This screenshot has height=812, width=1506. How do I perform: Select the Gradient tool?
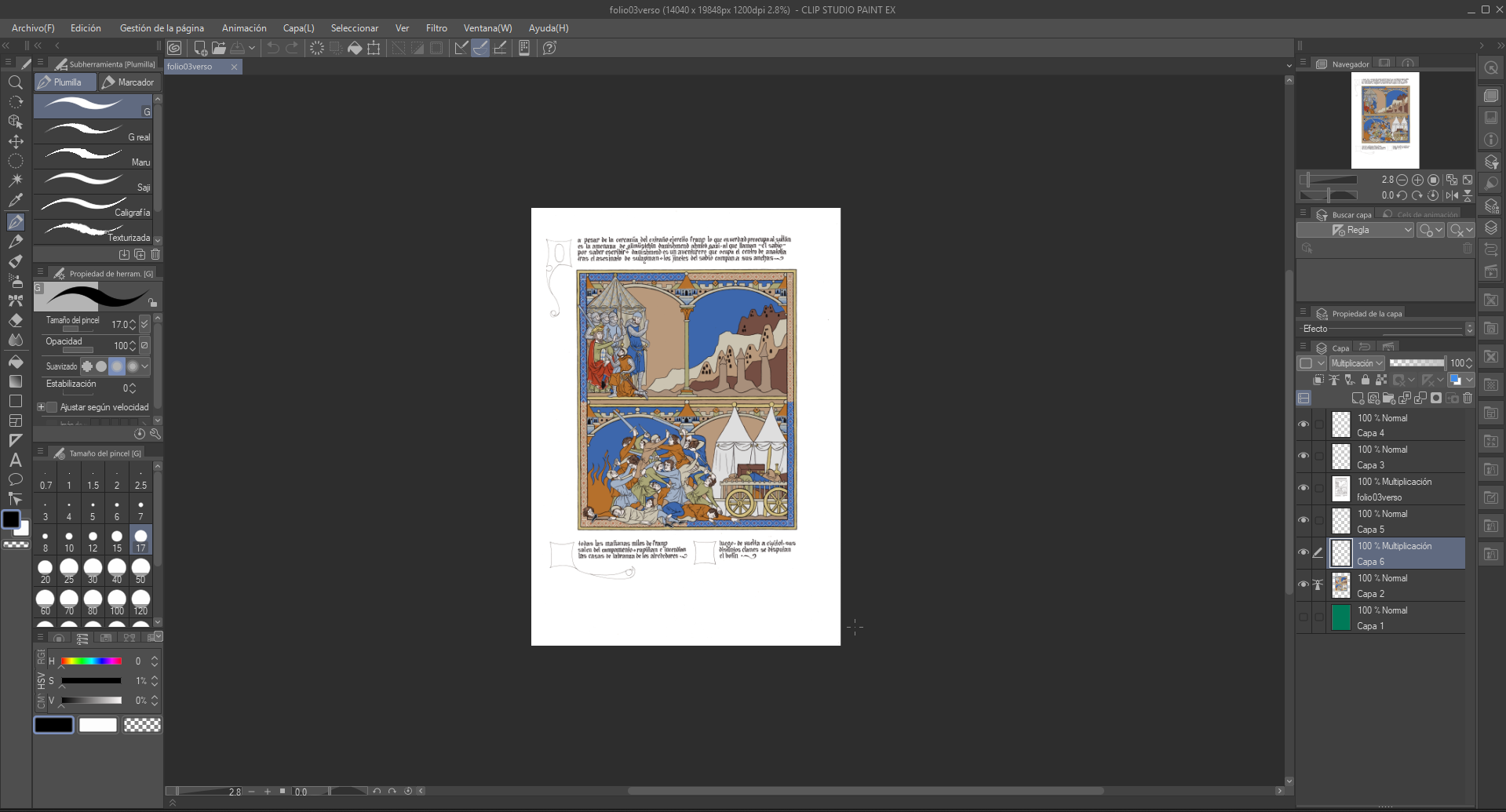pos(16,381)
